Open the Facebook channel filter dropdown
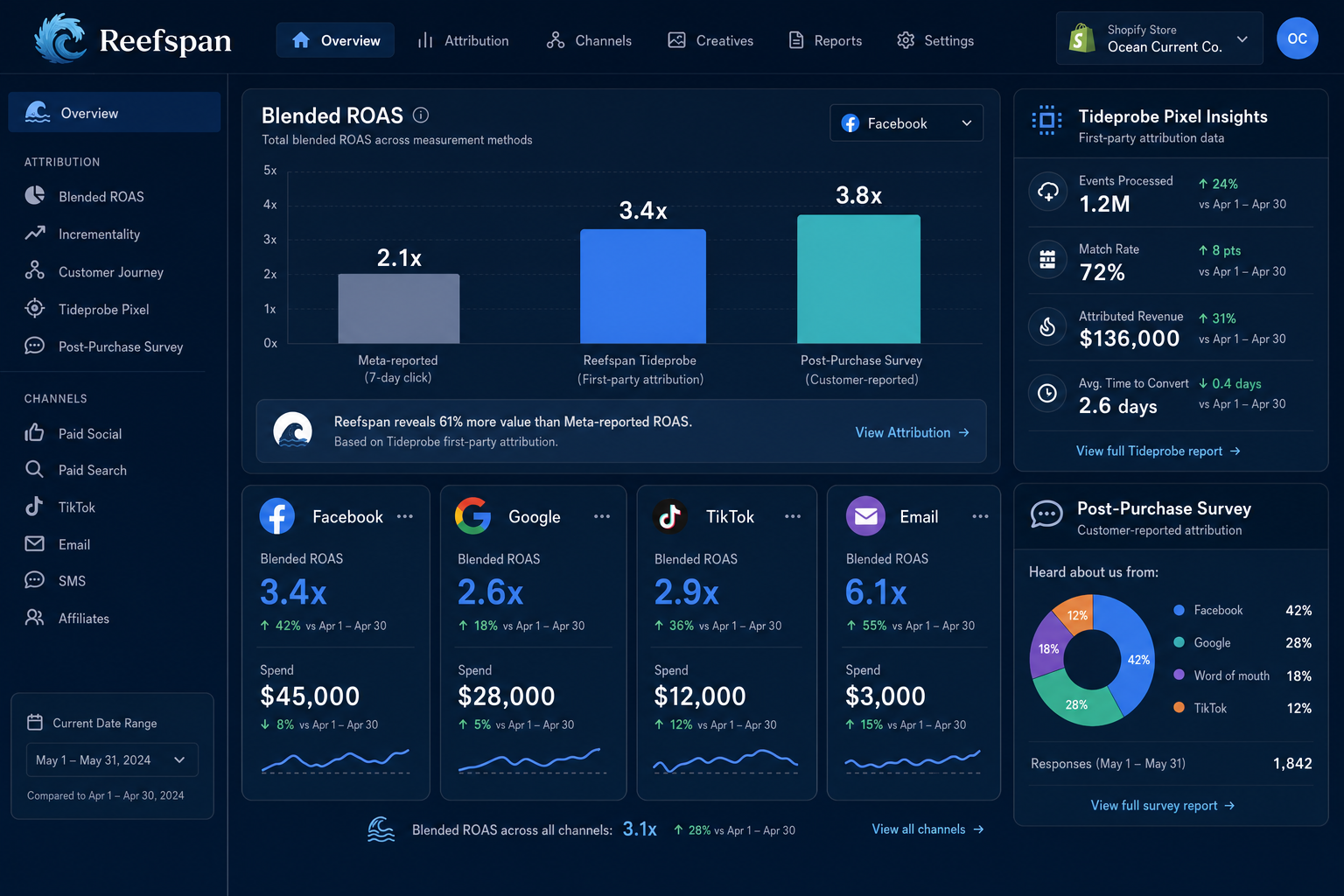The image size is (1344, 896). pos(906,123)
